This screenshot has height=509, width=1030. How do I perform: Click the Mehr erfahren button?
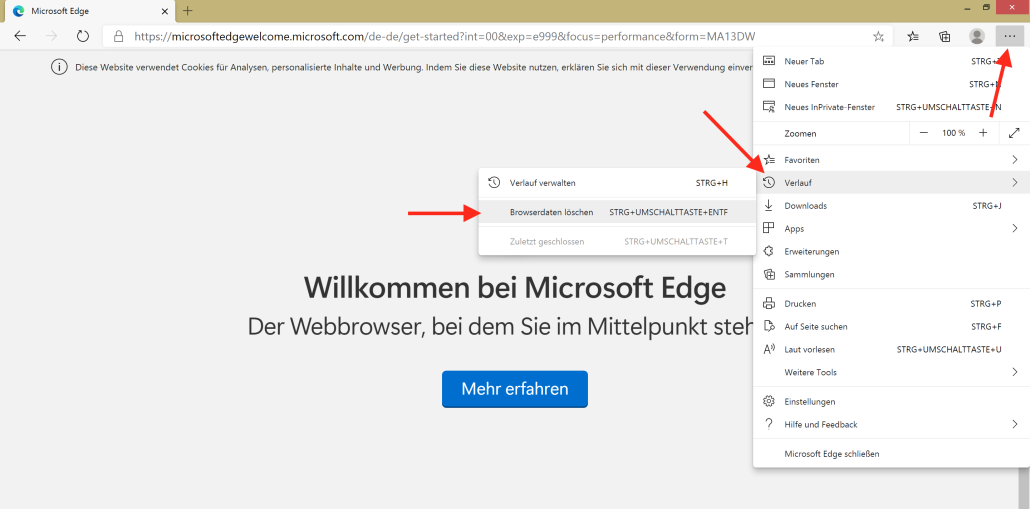pos(514,389)
